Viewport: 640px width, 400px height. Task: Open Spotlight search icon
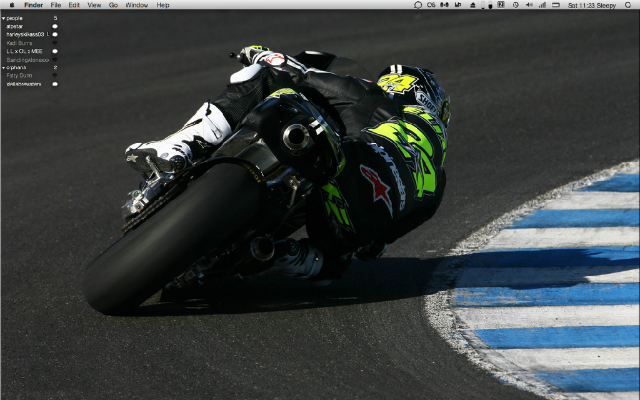(x=628, y=5)
